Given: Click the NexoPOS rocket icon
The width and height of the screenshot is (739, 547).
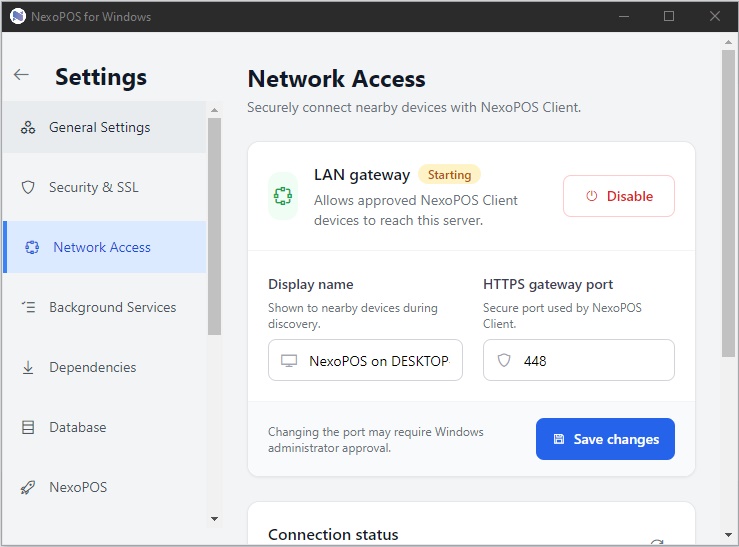Looking at the screenshot, I should pos(28,487).
